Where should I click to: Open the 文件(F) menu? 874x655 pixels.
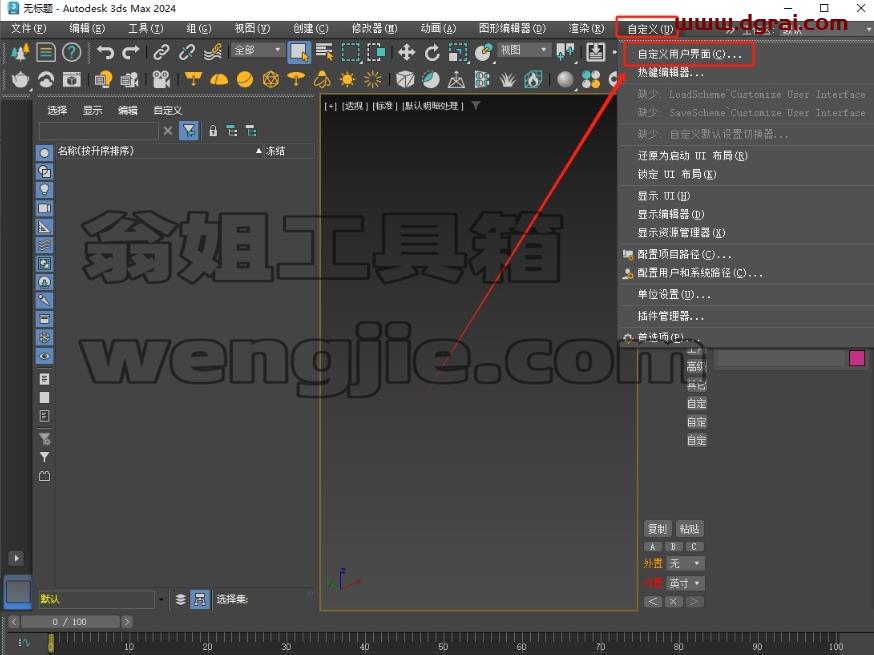pyautogui.click(x=28, y=28)
